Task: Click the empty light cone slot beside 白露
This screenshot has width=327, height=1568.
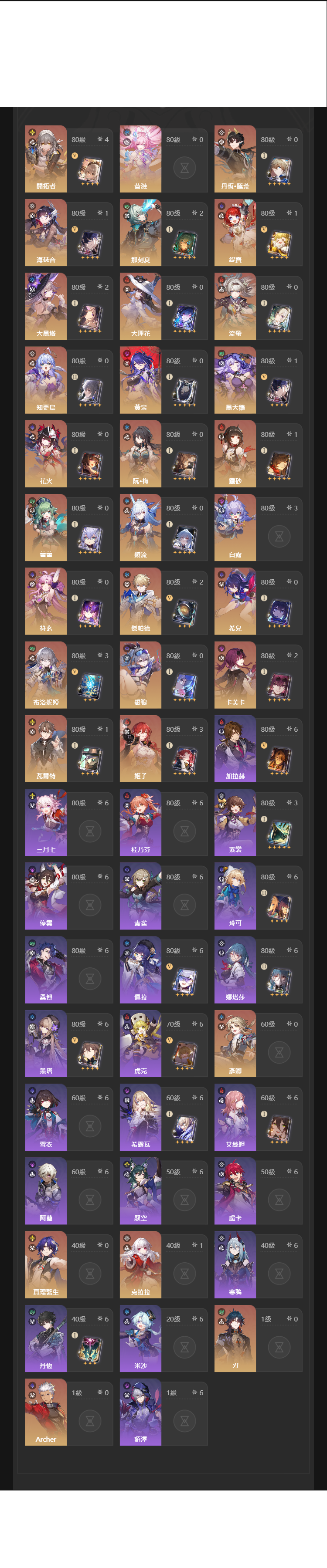Action: tap(279, 536)
